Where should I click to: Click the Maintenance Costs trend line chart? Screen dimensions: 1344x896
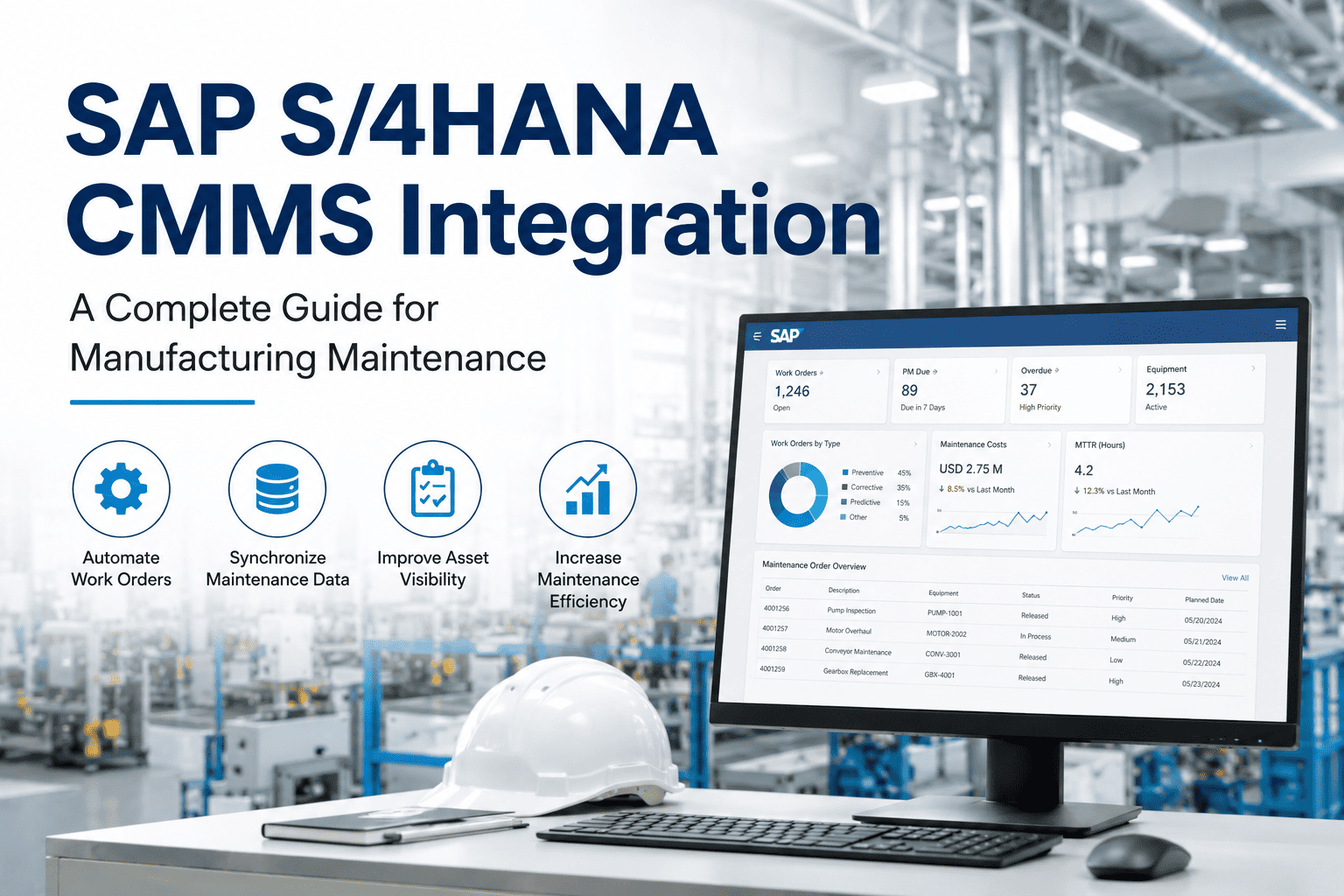tap(992, 522)
